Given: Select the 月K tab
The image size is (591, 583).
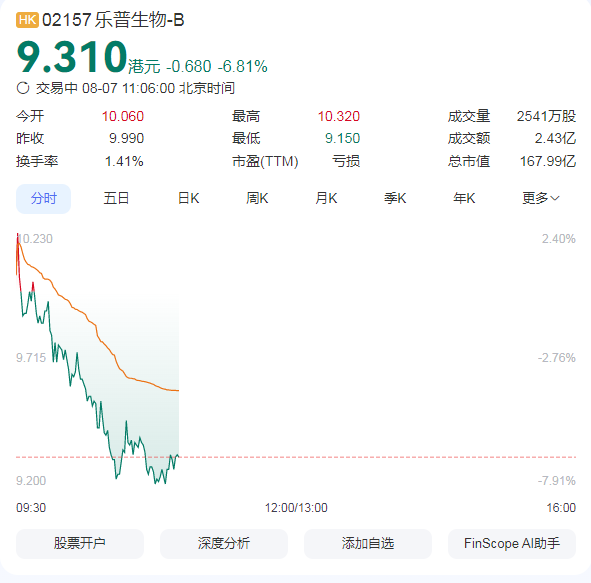Looking at the screenshot, I should [326, 198].
